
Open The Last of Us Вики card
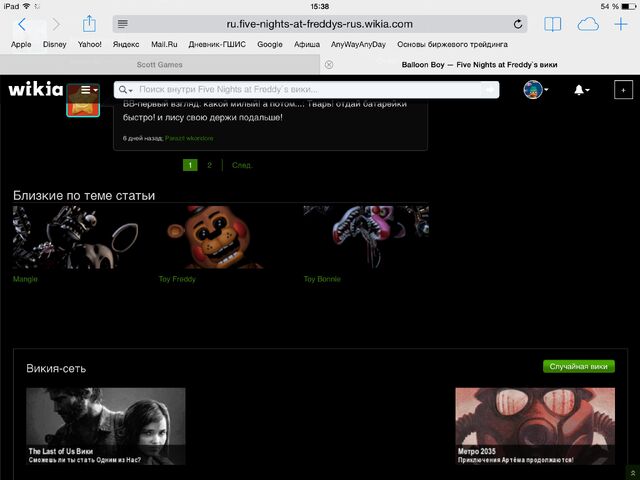pos(106,426)
